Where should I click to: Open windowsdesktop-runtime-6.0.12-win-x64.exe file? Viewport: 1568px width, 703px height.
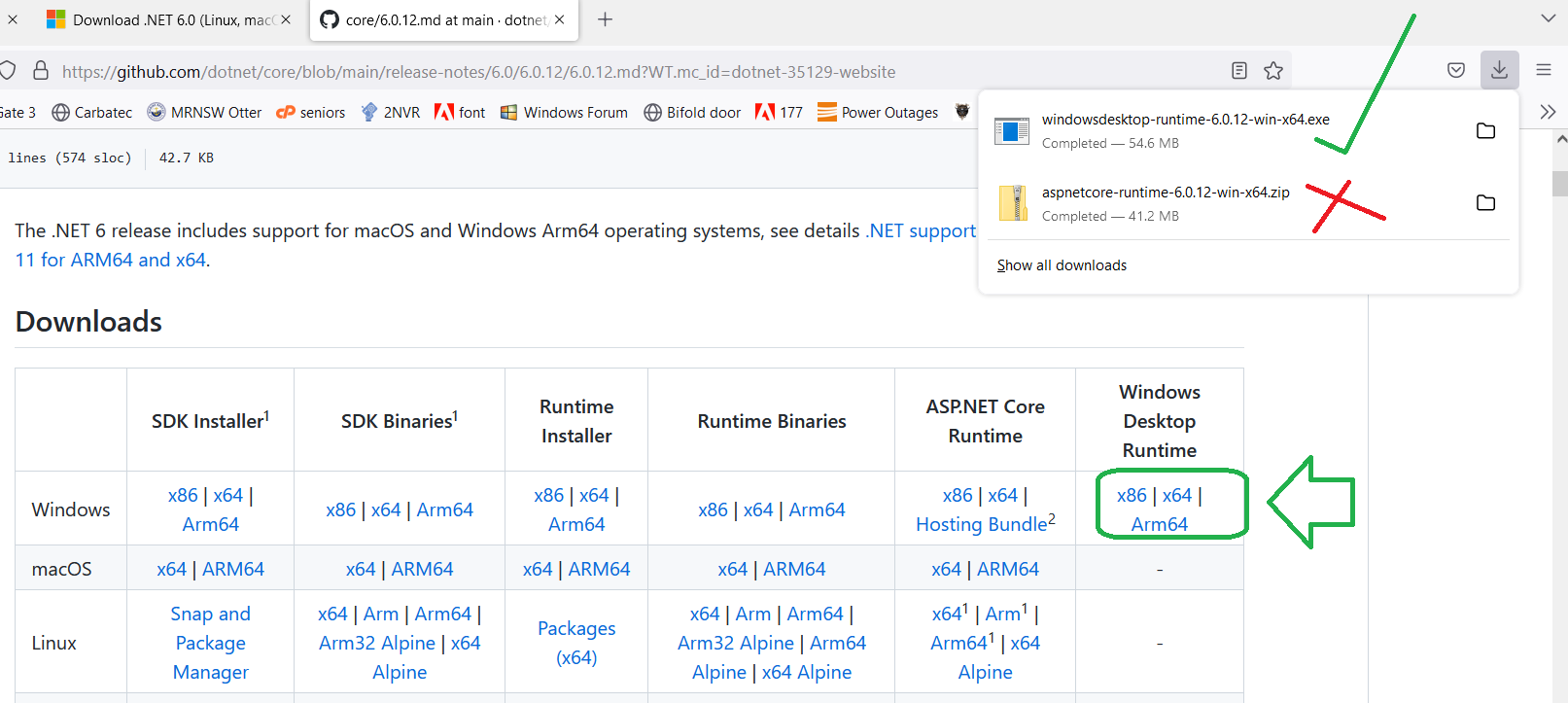[1185, 120]
